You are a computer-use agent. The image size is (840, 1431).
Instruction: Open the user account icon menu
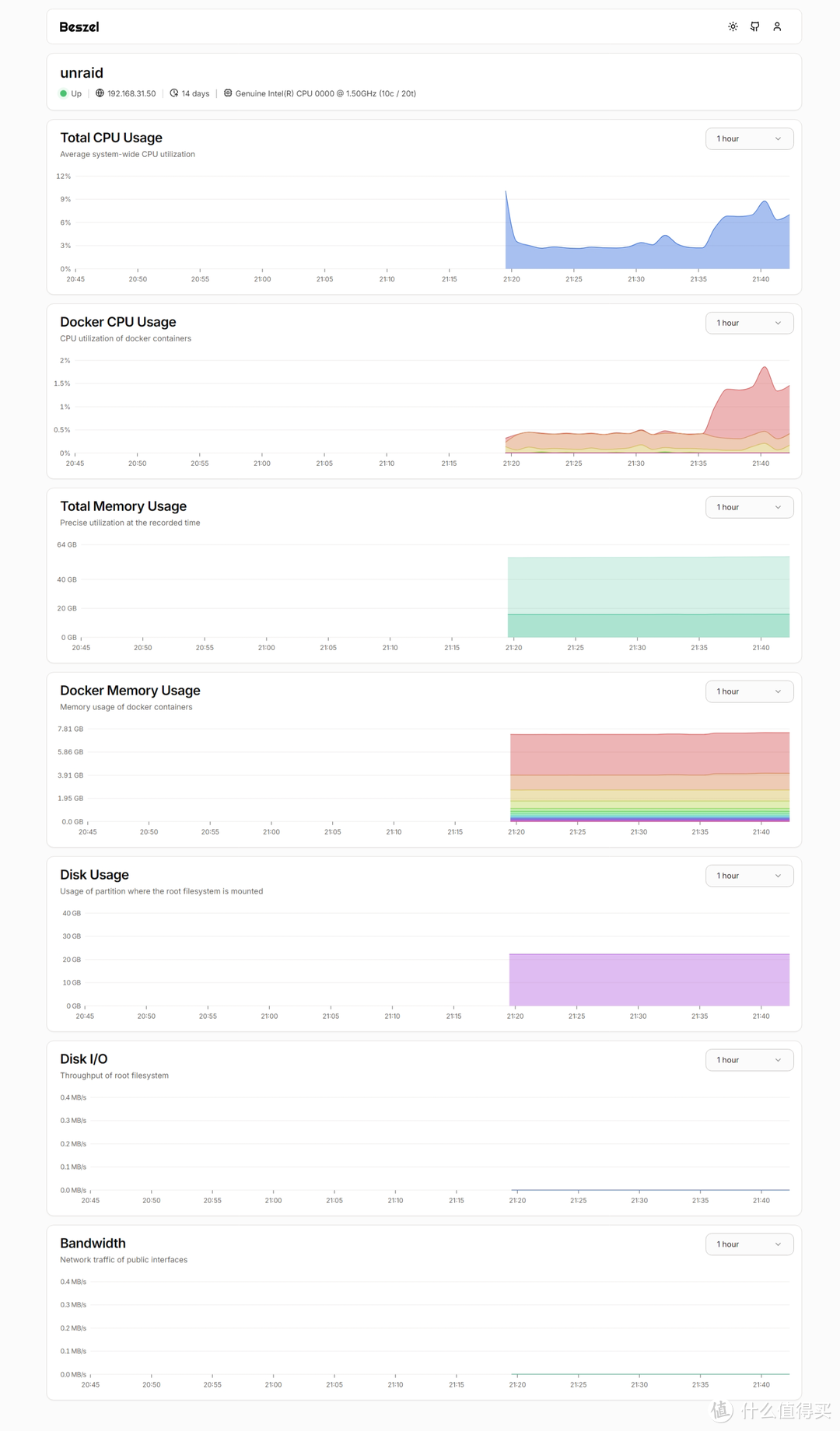(x=777, y=26)
